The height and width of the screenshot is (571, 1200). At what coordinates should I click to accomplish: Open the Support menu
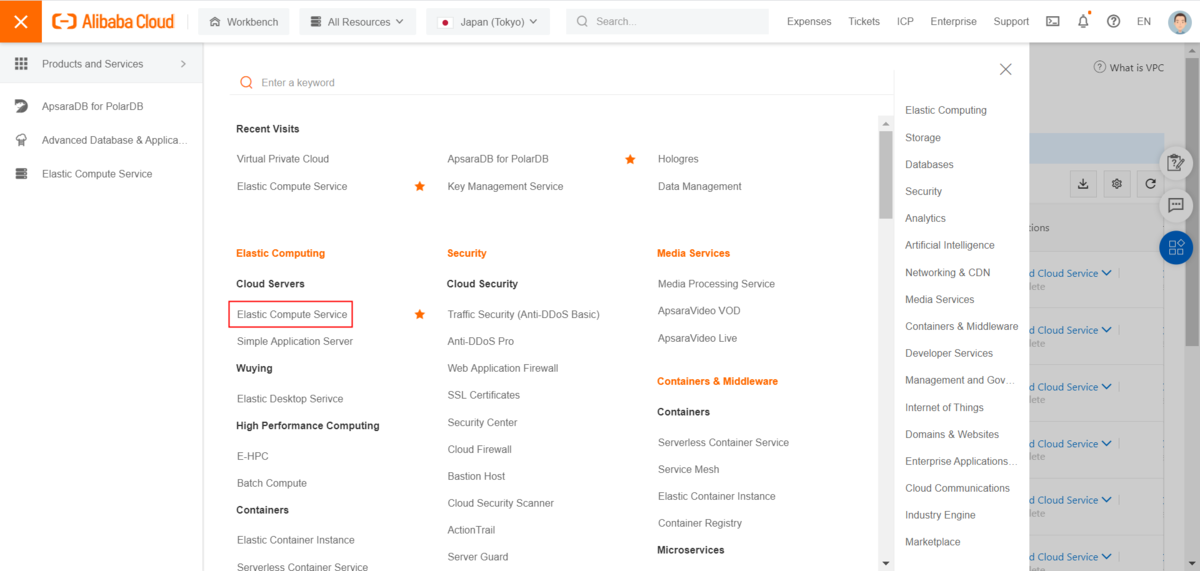(x=1011, y=21)
